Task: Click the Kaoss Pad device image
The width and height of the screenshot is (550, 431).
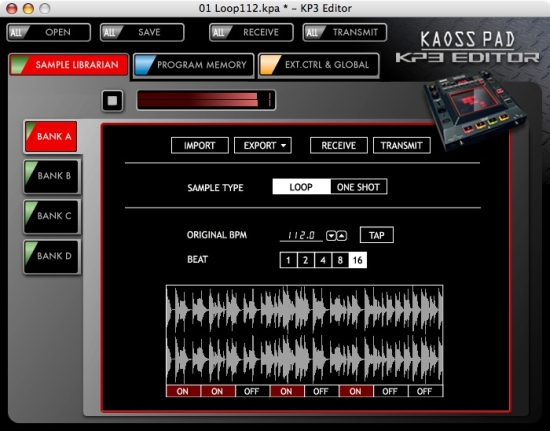Action: tap(476, 110)
